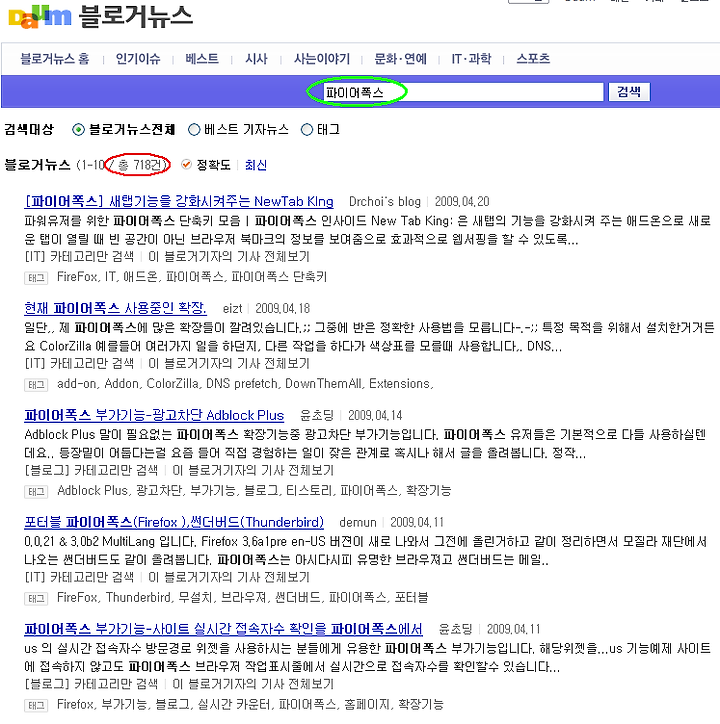Image resolution: width=720 pixels, height=724 pixels.
Task: Open 포터블 파이어폭스 Thunderbird article link
Action: [174, 522]
